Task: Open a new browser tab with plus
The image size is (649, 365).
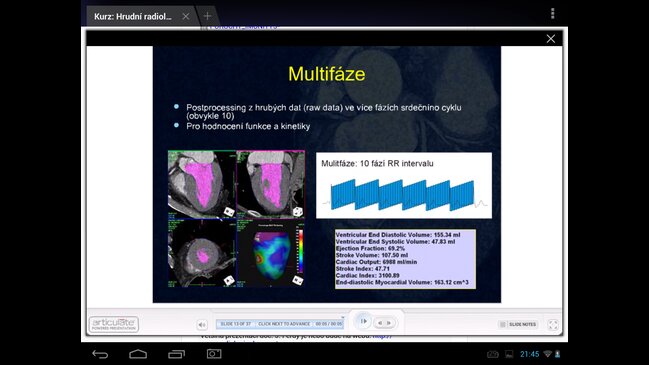Action: (207, 16)
